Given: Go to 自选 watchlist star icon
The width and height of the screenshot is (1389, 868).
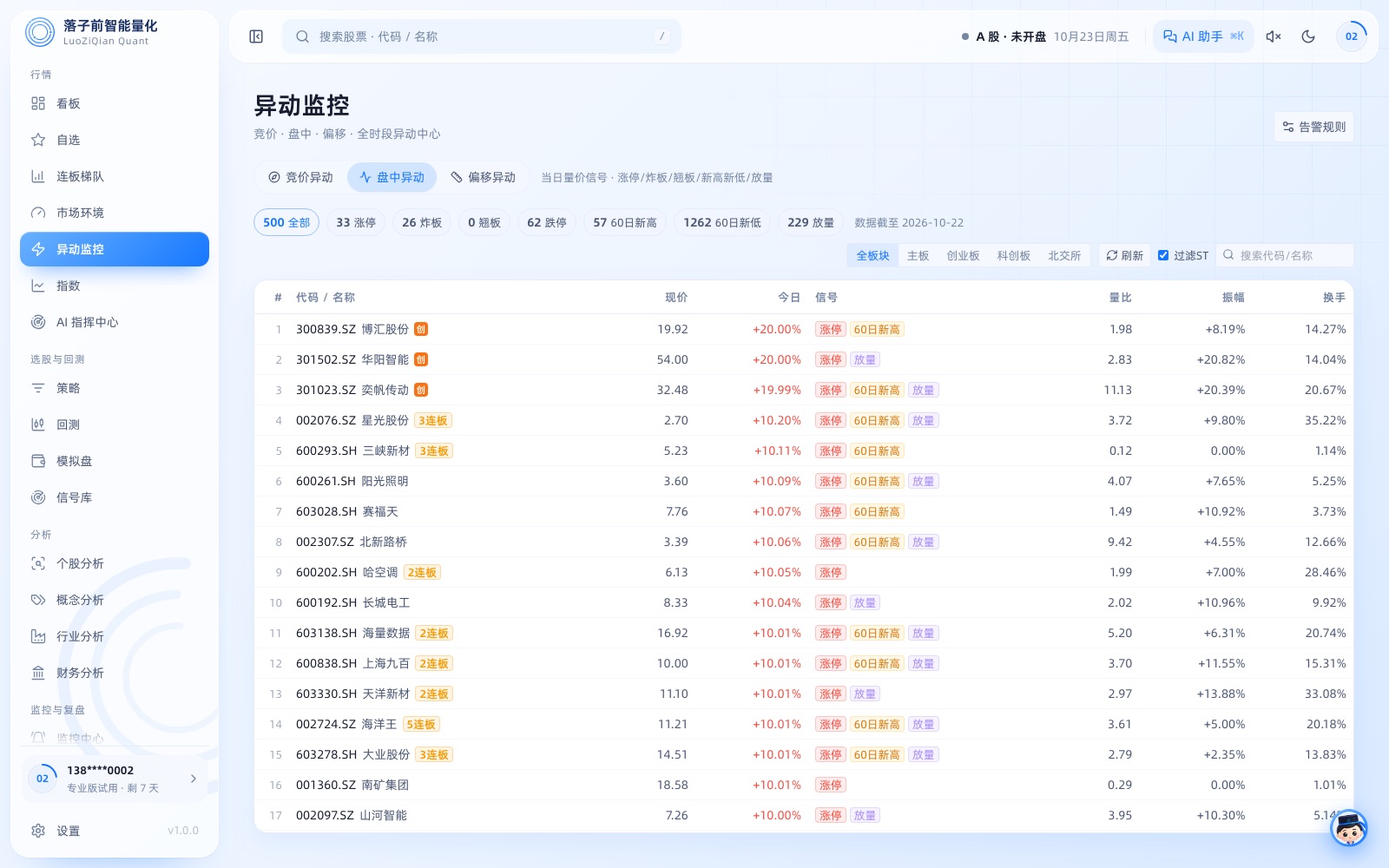Looking at the screenshot, I should (115, 140).
